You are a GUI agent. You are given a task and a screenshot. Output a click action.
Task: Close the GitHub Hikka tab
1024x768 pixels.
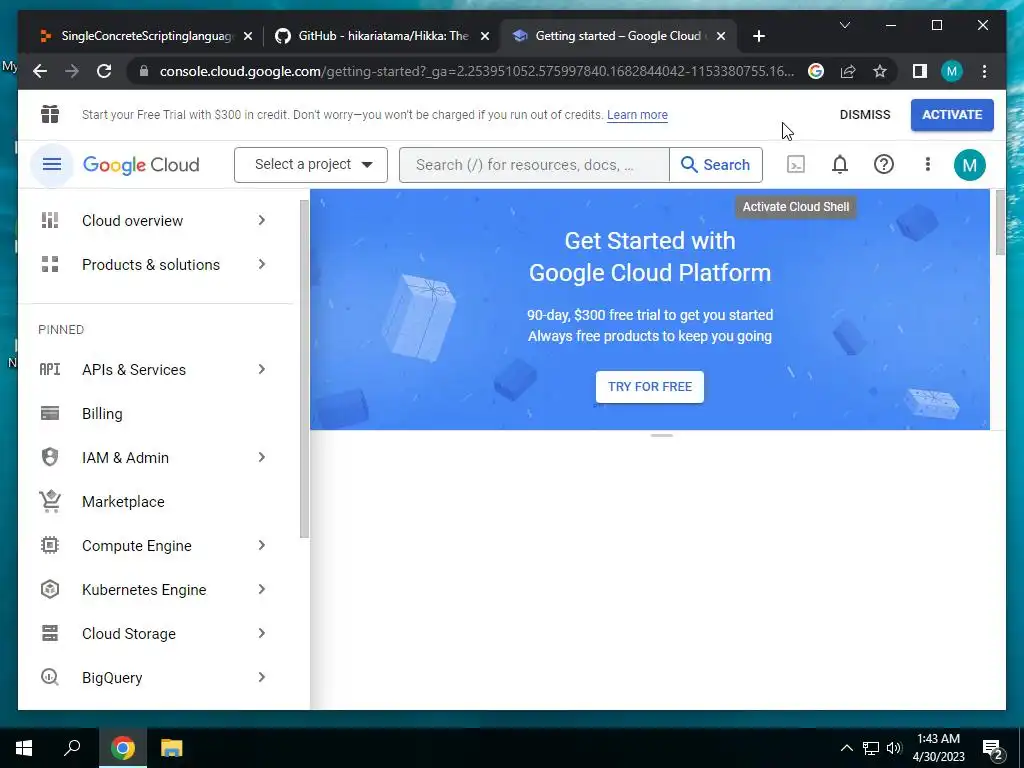485,36
